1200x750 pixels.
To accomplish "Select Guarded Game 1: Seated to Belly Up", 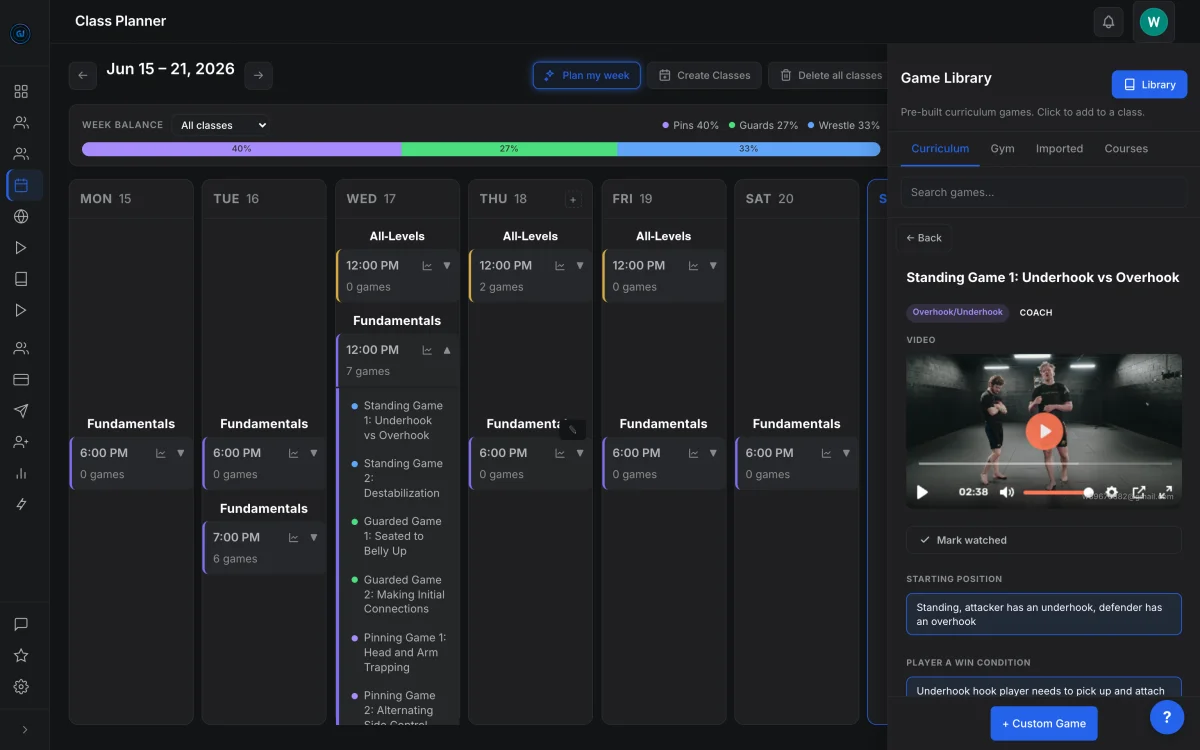I will (x=401, y=536).
